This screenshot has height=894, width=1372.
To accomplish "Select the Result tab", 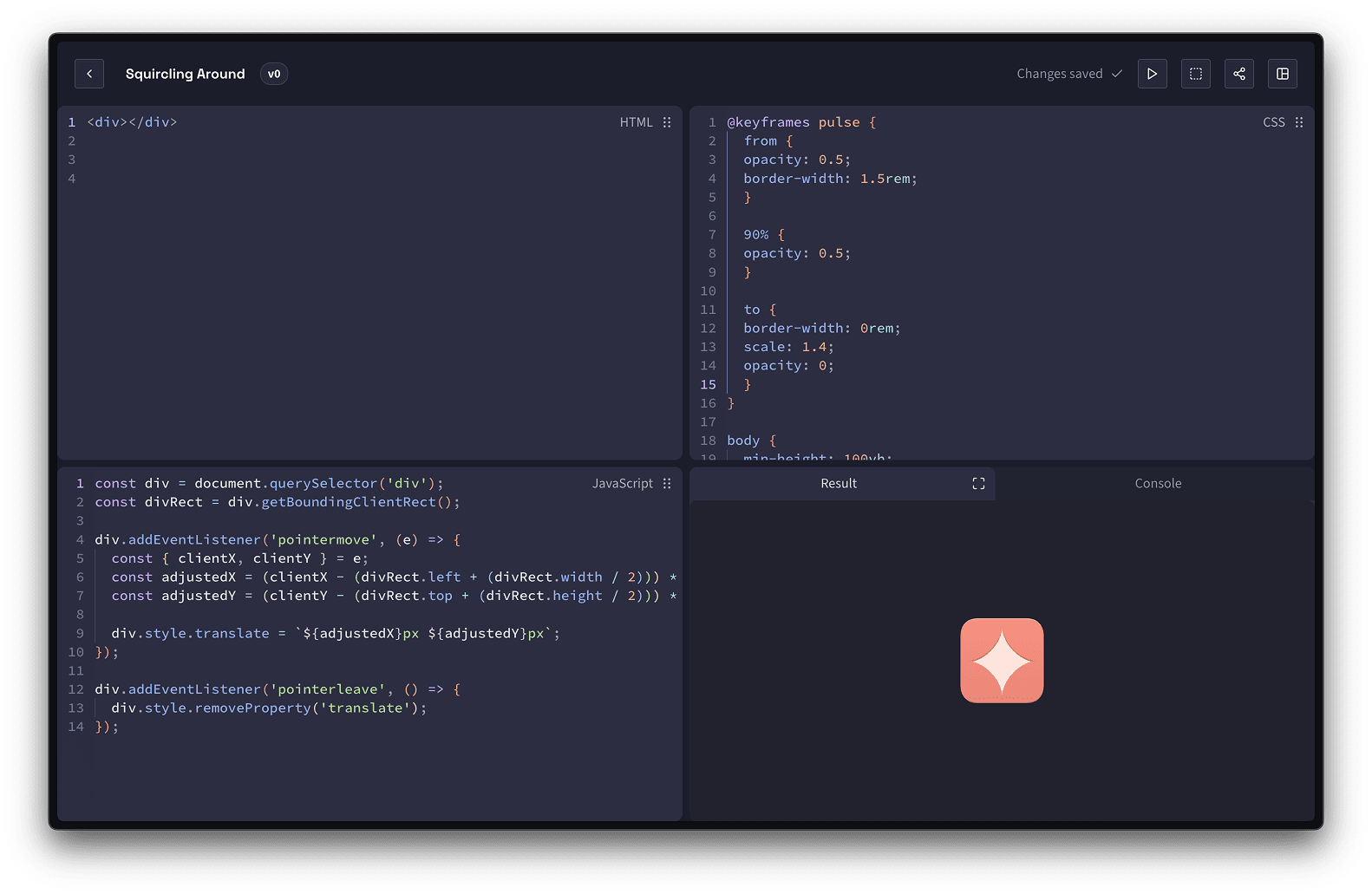I will click(x=838, y=484).
